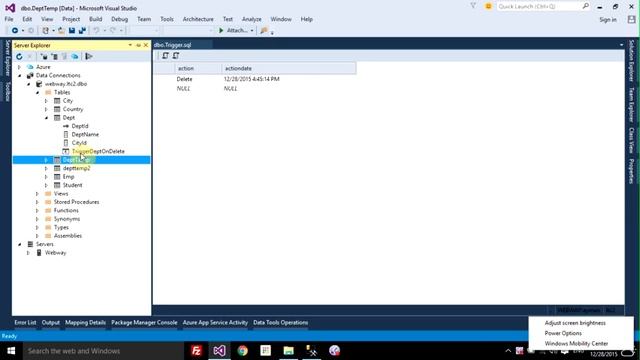Click the green Start Attach play icon
The height and width of the screenshot is (360, 640).
tap(221, 31)
